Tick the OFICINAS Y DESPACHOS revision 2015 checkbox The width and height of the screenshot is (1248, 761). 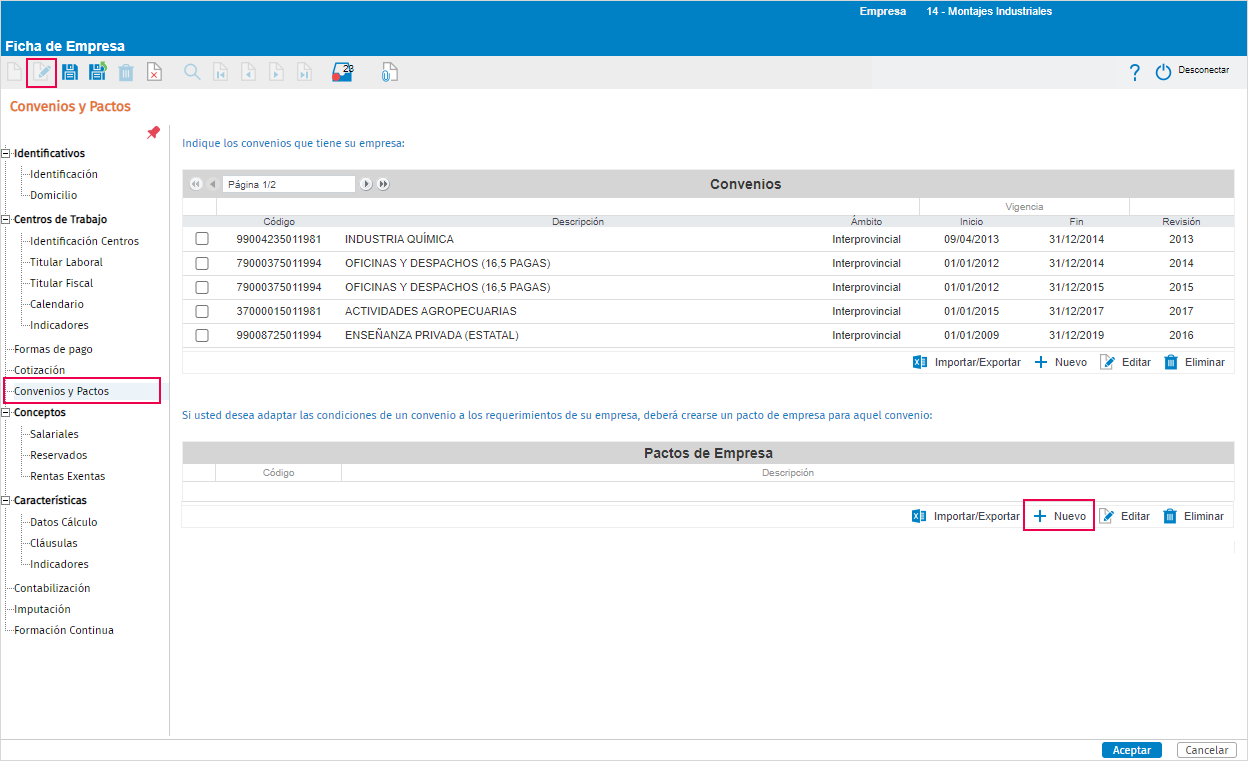click(202, 287)
